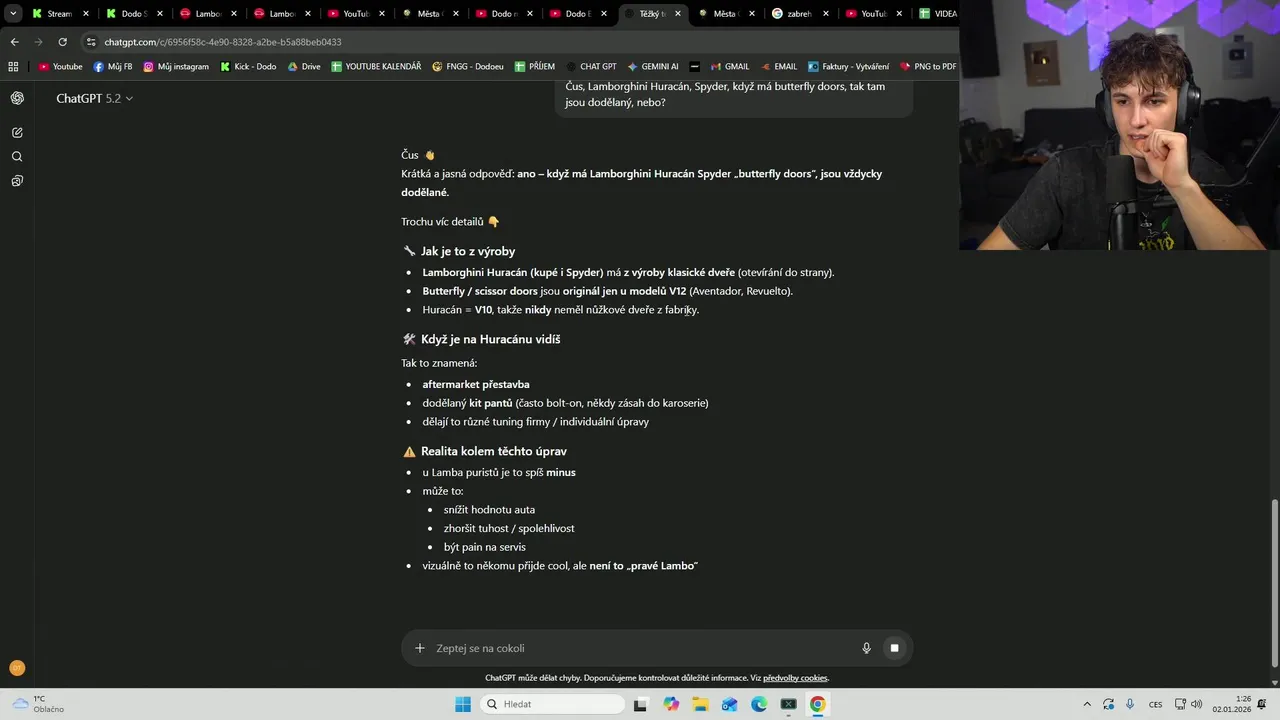Screen dimensions: 1280x720
Task: Open Google Chrome from the taskbar
Action: [818, 704]
